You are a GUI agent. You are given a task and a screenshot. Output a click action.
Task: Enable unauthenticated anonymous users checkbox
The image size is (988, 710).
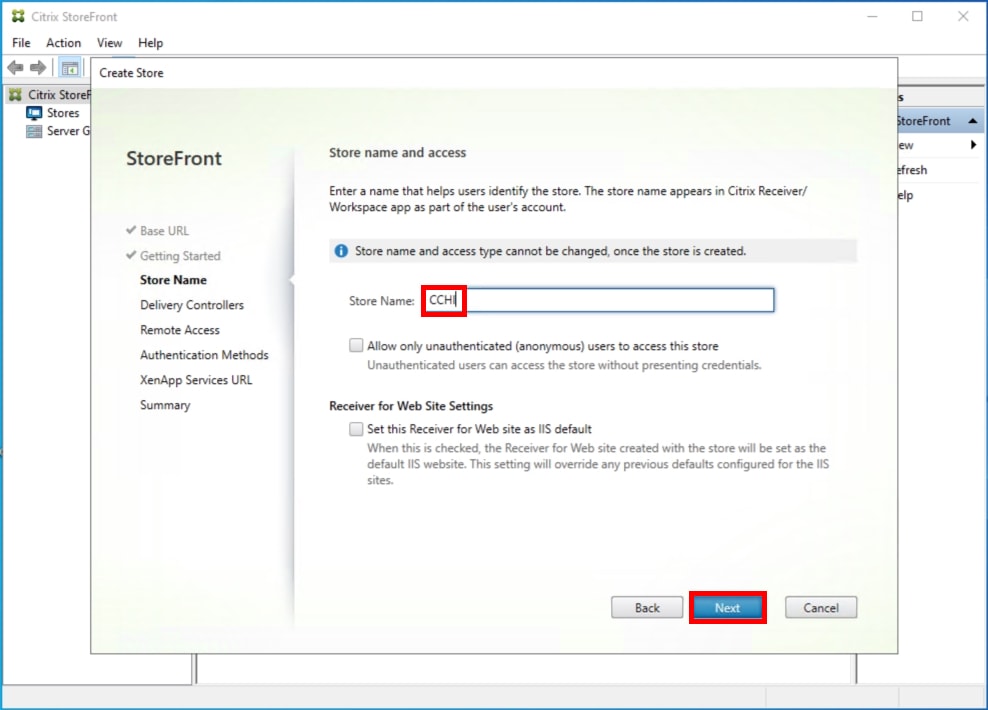(356, 345)
